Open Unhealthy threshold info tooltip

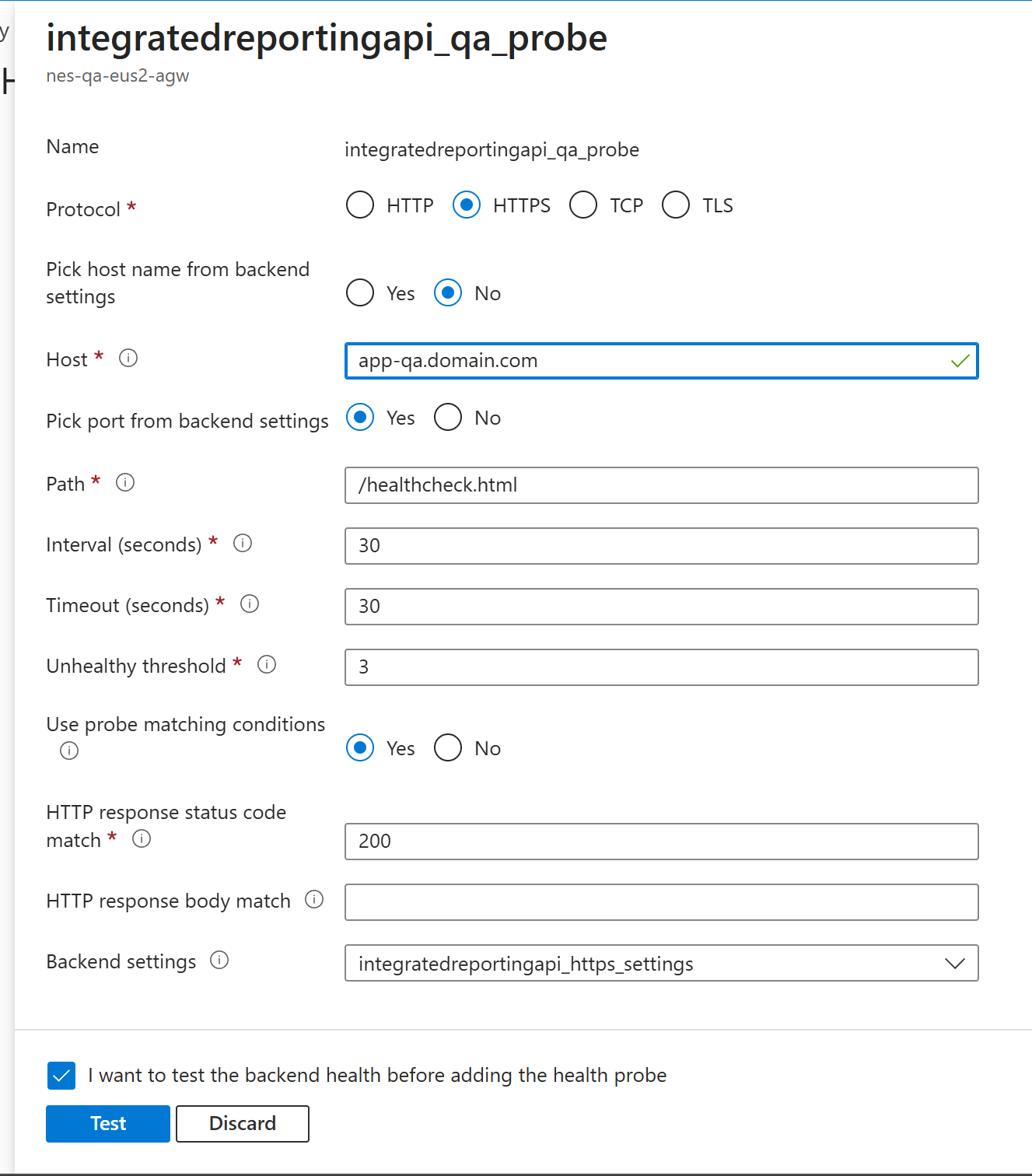click(x=267, y=664)
